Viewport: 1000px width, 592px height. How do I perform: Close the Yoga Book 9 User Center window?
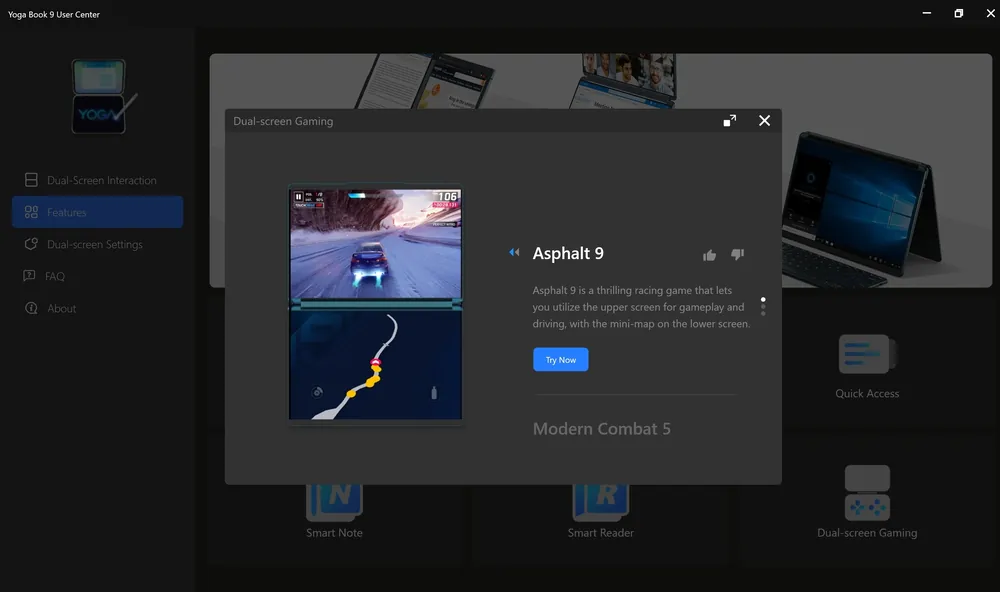pos(990,13)
